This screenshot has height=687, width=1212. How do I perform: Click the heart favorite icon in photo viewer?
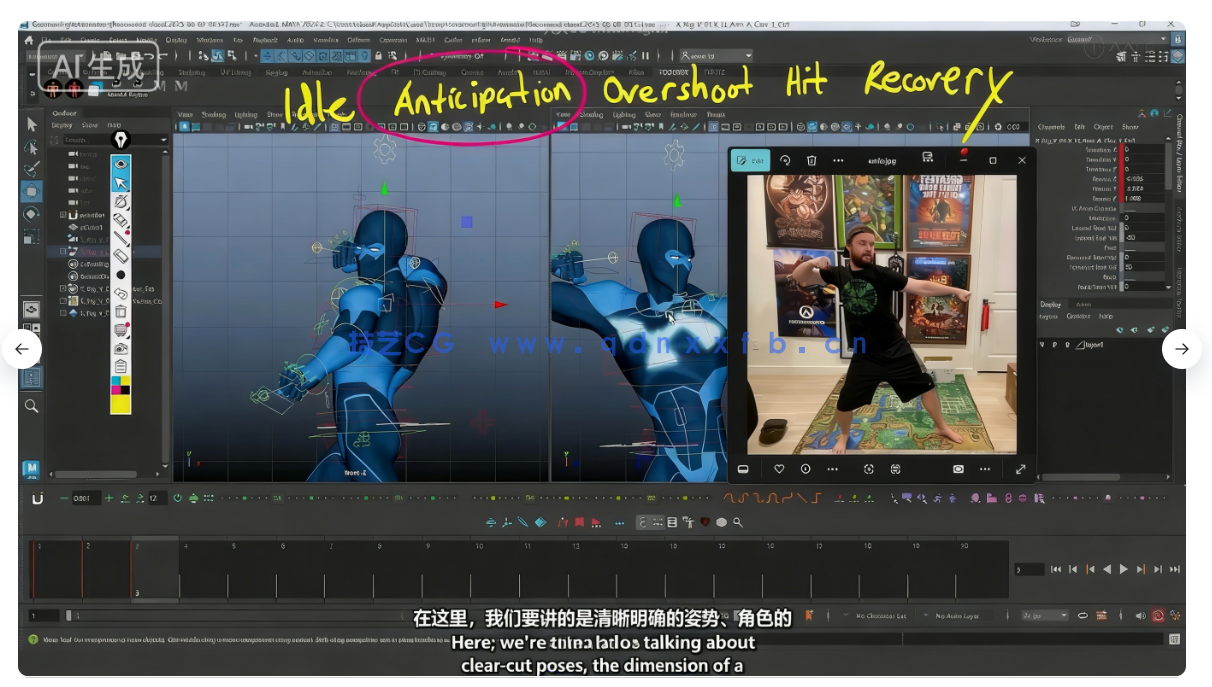[779, 469]
